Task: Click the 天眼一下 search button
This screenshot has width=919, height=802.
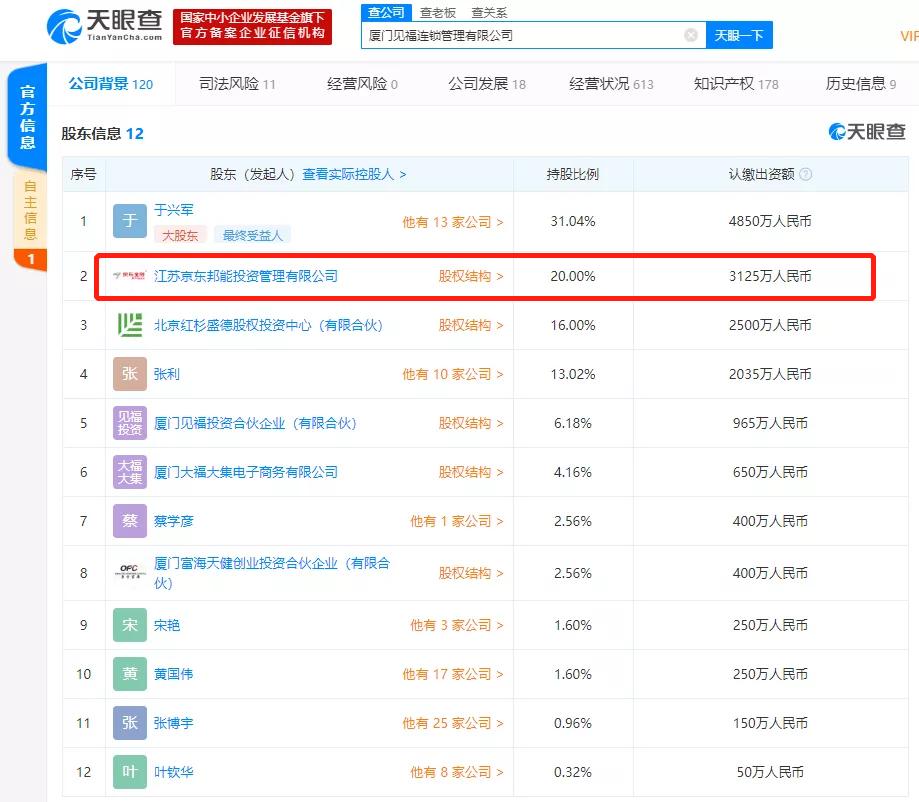Action: [x=739, y=35]
